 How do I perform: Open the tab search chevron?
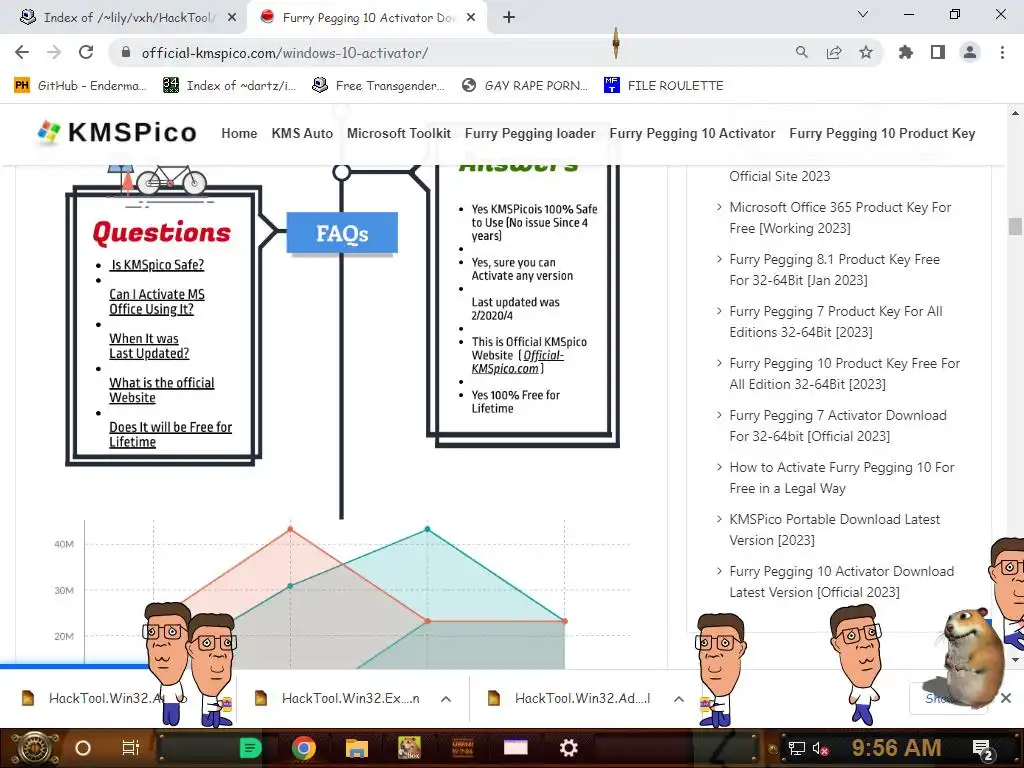tap(863, 14)
